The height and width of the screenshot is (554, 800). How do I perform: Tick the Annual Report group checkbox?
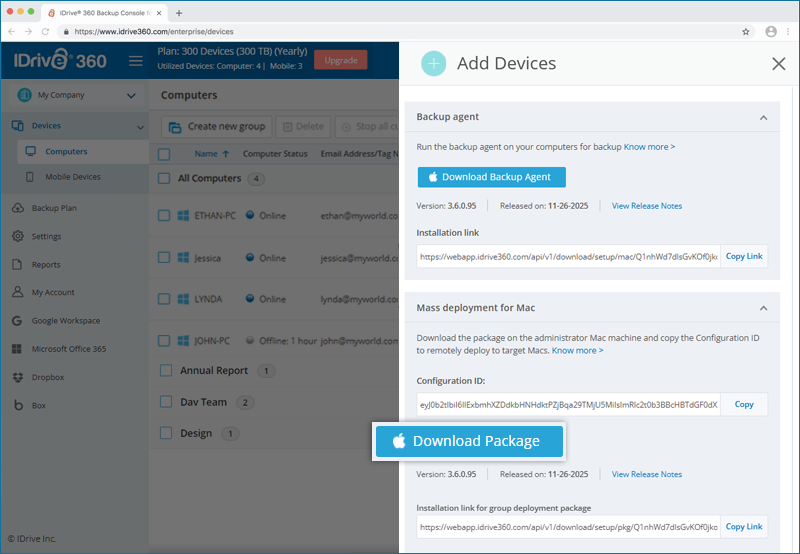(x=165, y=370)
